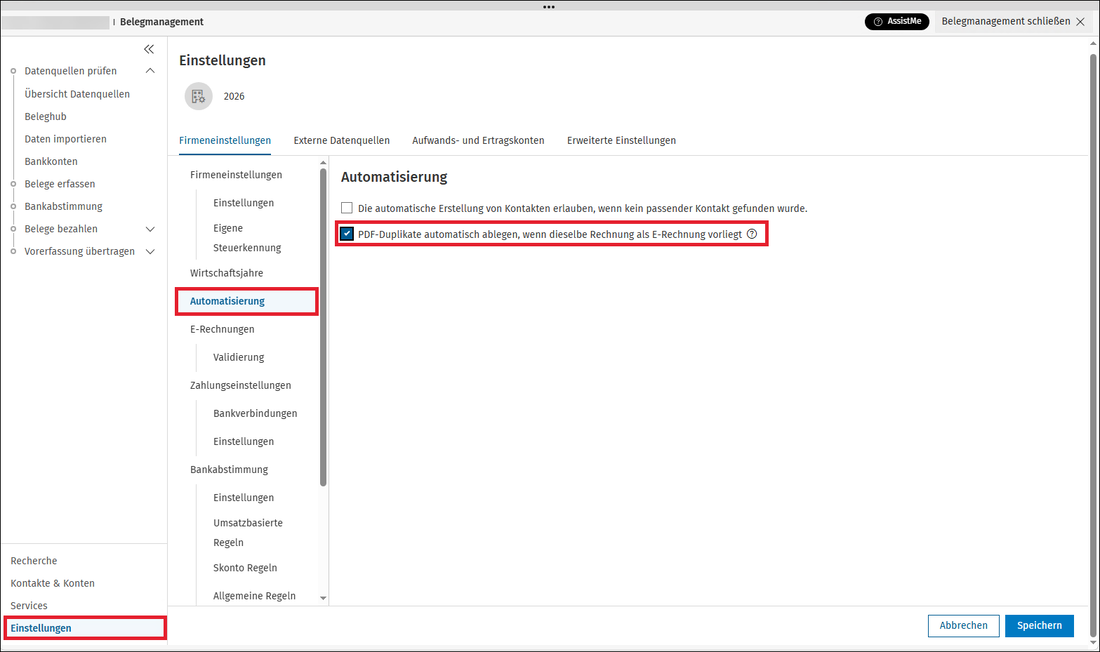Click the Abbrechen button

coord(963,625)
